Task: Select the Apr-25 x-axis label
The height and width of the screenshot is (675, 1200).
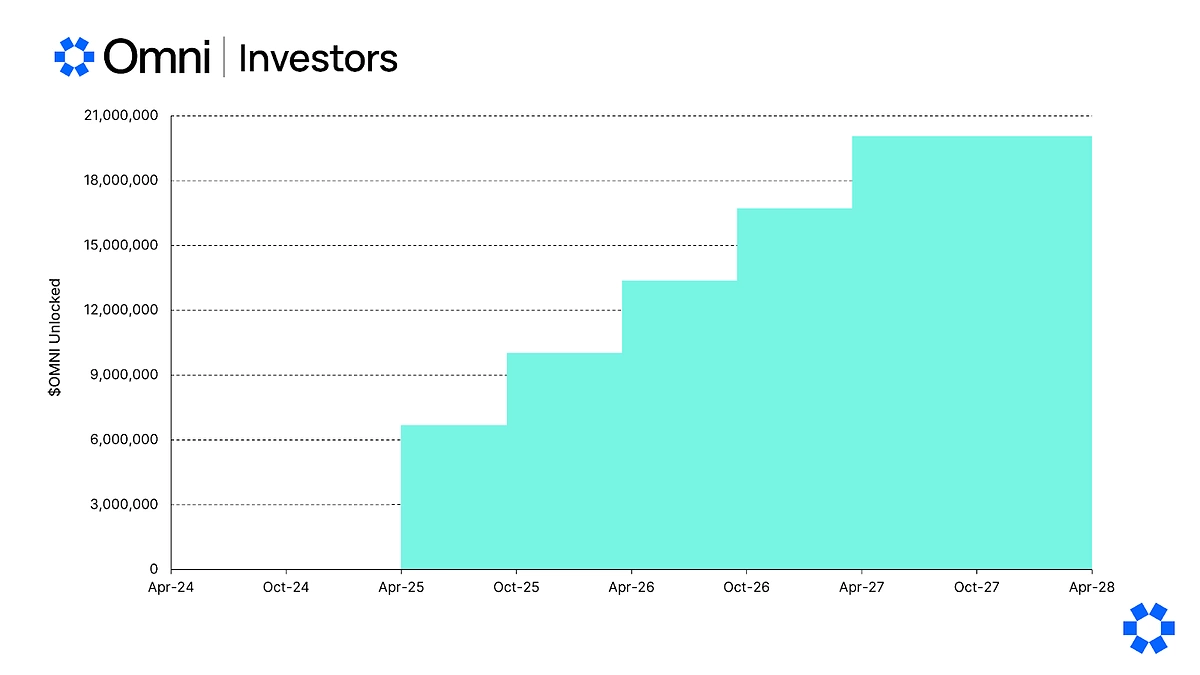Action: 401,587
